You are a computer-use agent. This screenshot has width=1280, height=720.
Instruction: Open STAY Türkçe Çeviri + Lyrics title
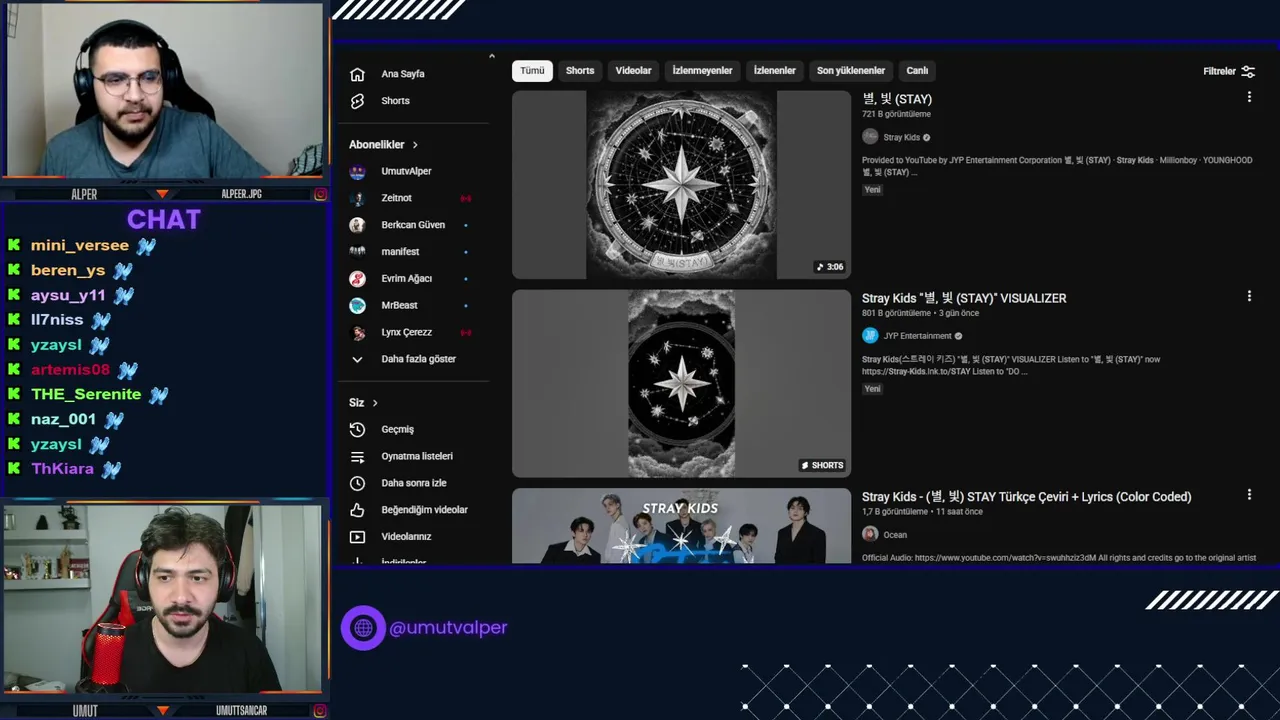pos(1026,497)
